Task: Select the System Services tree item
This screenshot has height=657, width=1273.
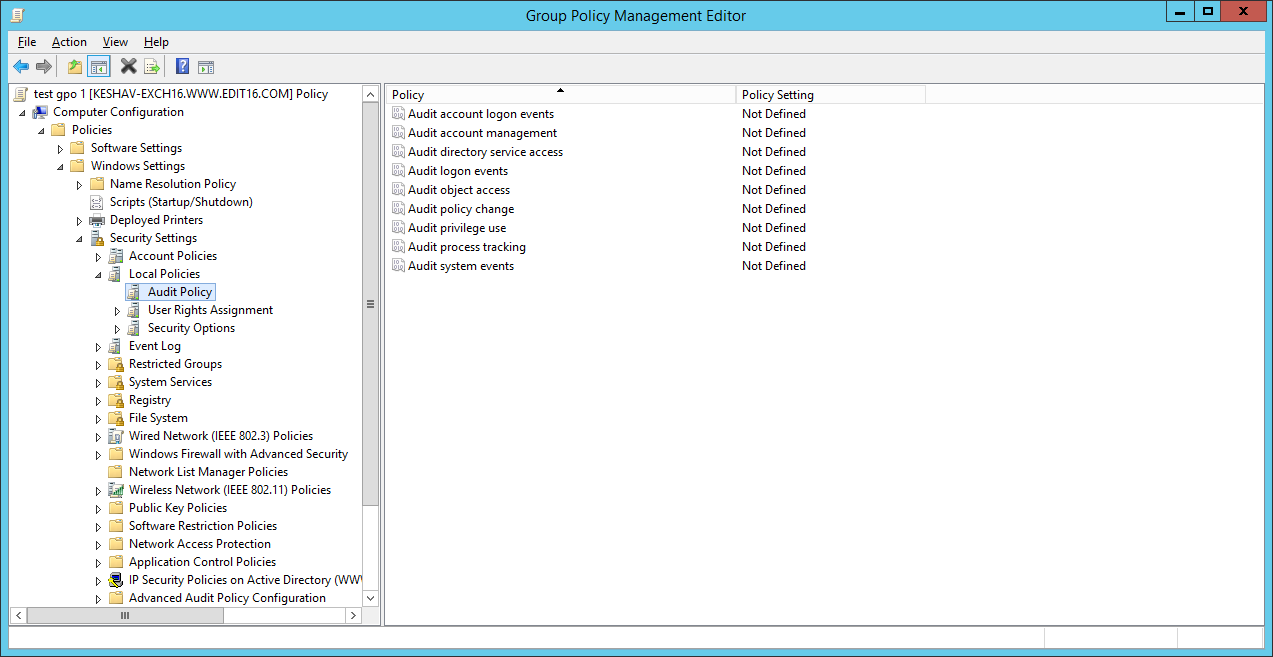Action: (170, 382)
